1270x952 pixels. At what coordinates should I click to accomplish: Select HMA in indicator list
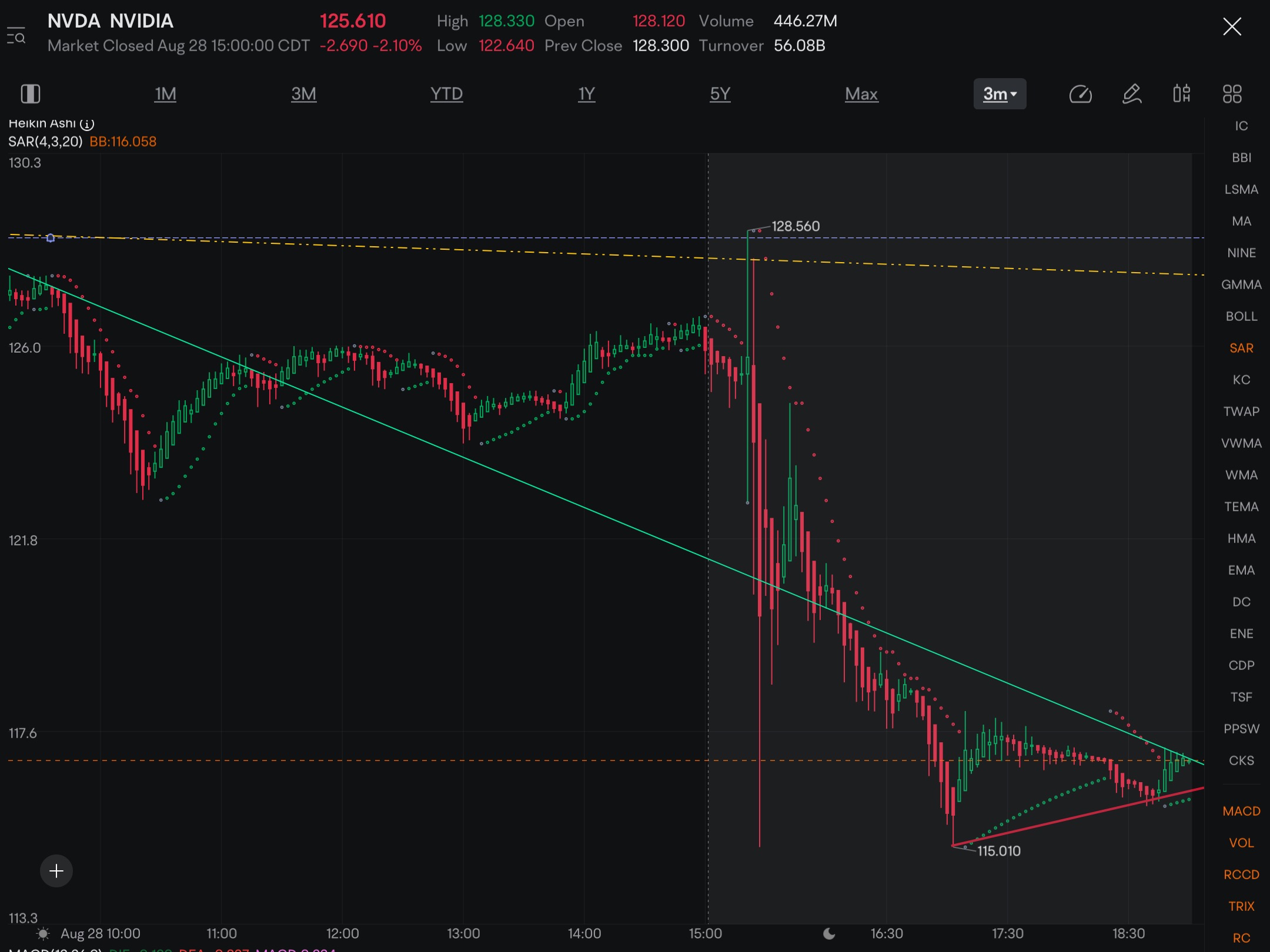click(1241, 538)
